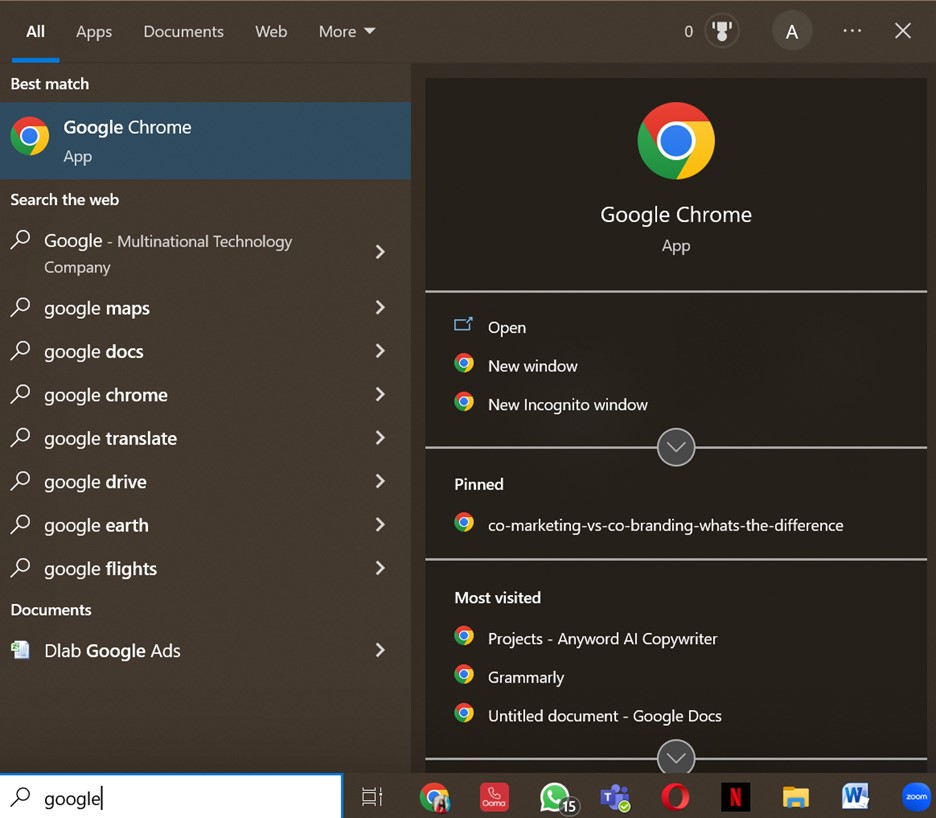Expand the More dropdown filter
Screen dimensions: 936x818
click(347, 31)
